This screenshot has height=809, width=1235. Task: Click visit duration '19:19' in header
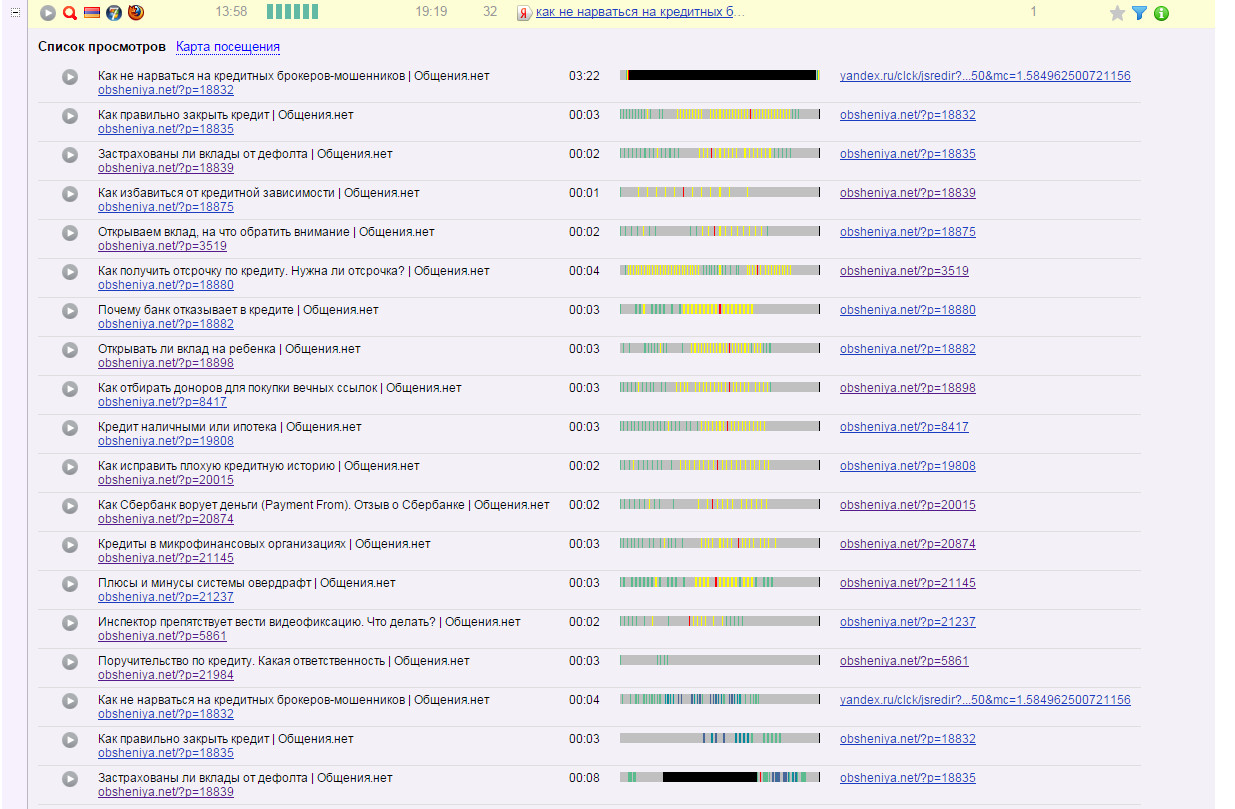(x=431, y=12)
